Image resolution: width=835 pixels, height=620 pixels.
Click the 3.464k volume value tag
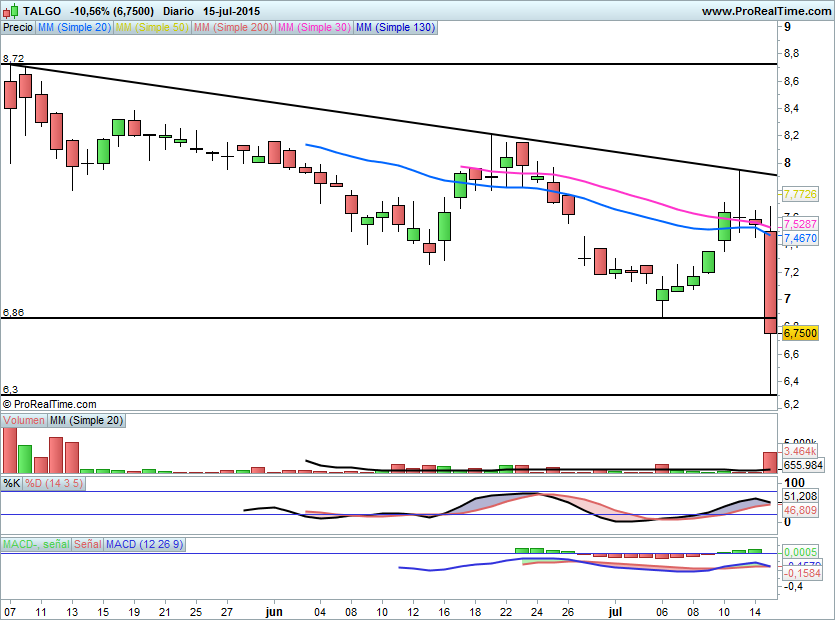pos(800,453)
